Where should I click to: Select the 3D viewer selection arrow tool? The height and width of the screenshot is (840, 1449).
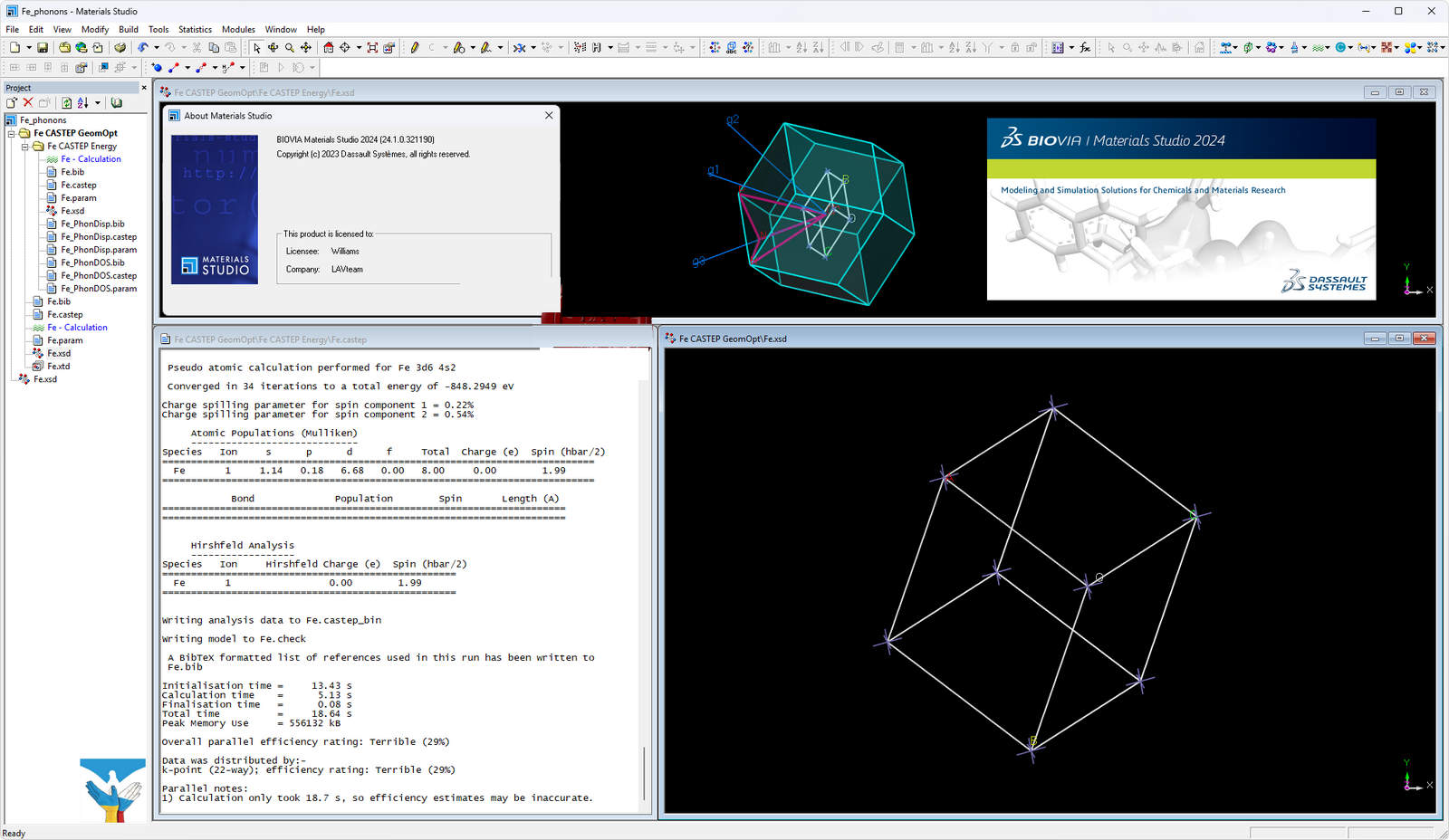click(x=257, y=47)
